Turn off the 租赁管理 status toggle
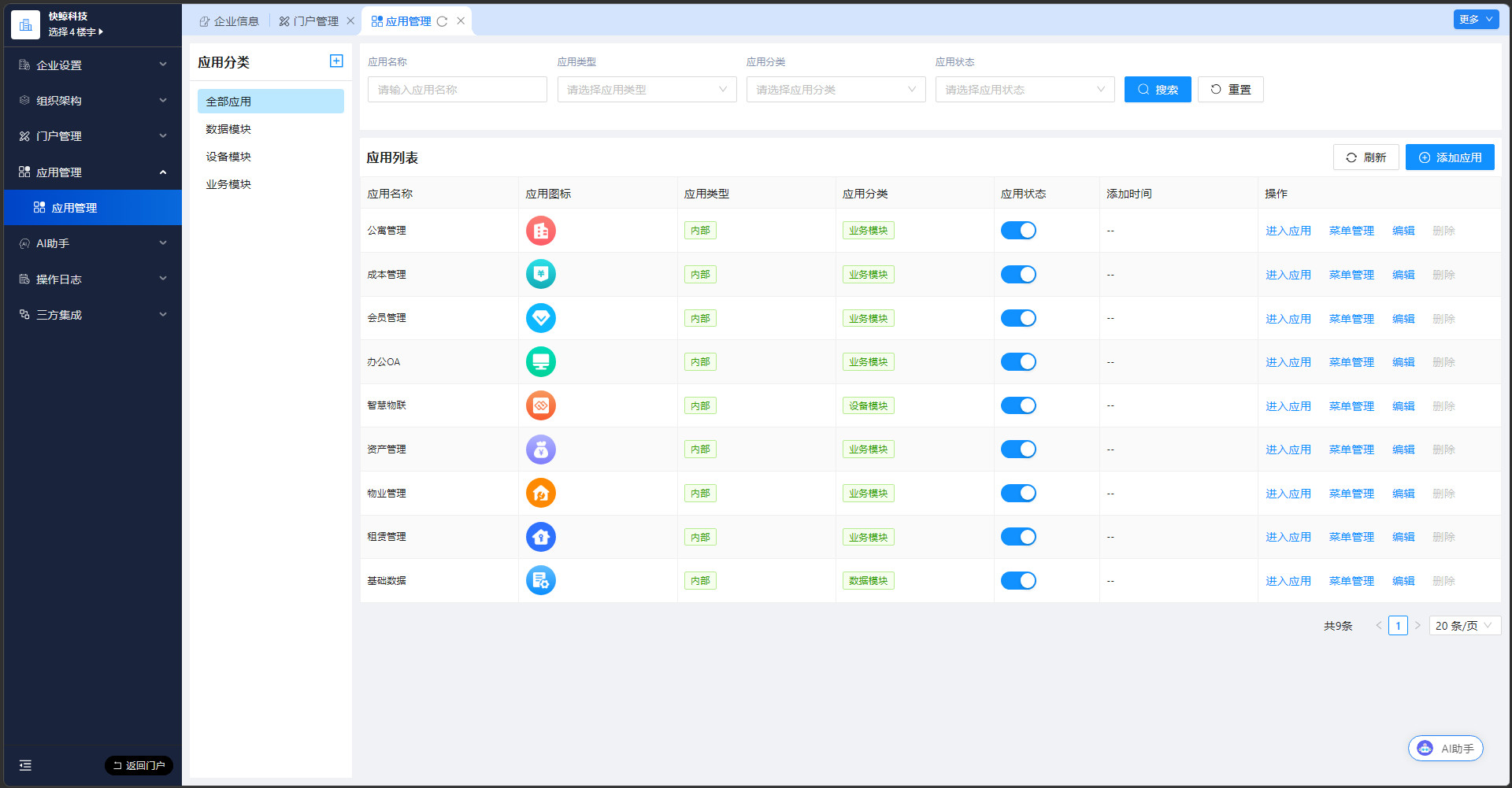 click(x=1018, y=537)
